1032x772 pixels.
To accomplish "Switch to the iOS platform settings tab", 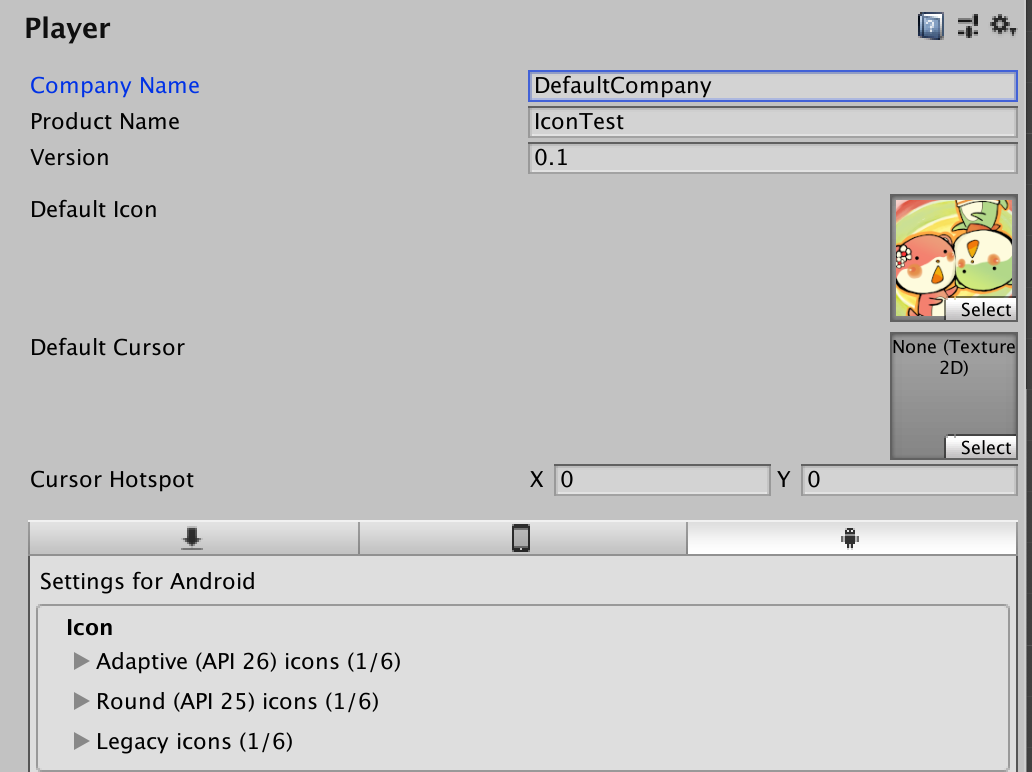I will 522,538.
